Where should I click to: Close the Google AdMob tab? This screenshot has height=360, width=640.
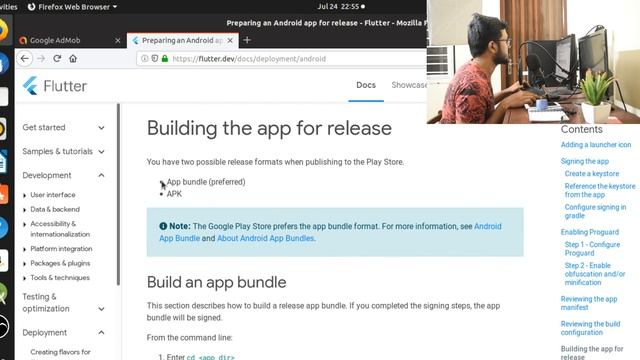click(118, 40)
